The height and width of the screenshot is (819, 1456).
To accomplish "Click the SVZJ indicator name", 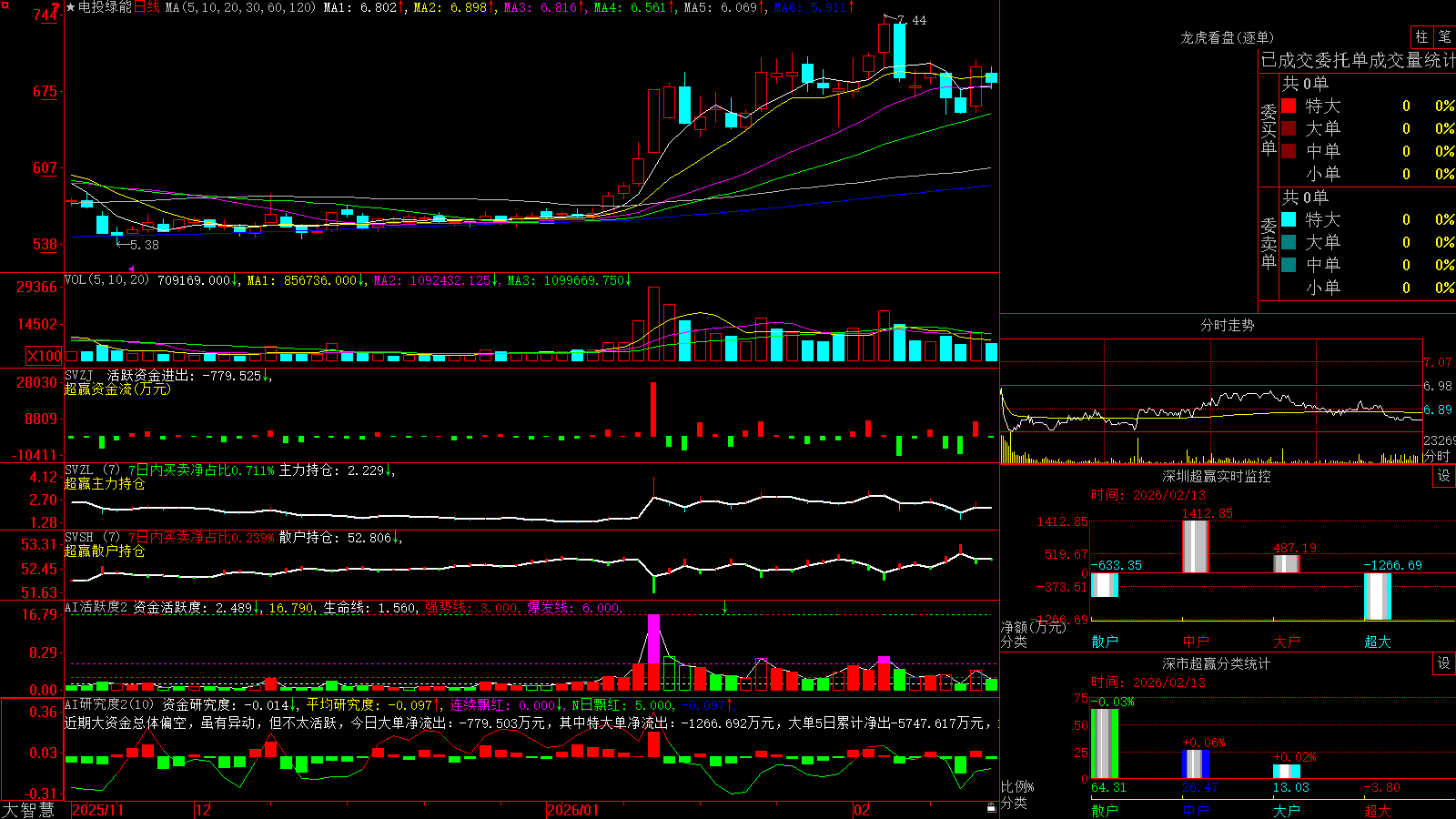I will click(78, 375).
